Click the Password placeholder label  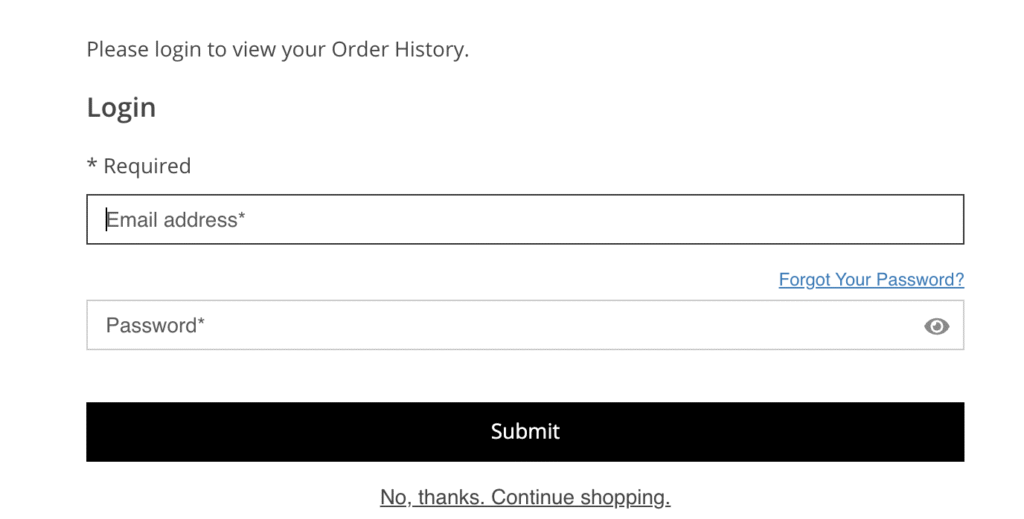click(155, 326)
